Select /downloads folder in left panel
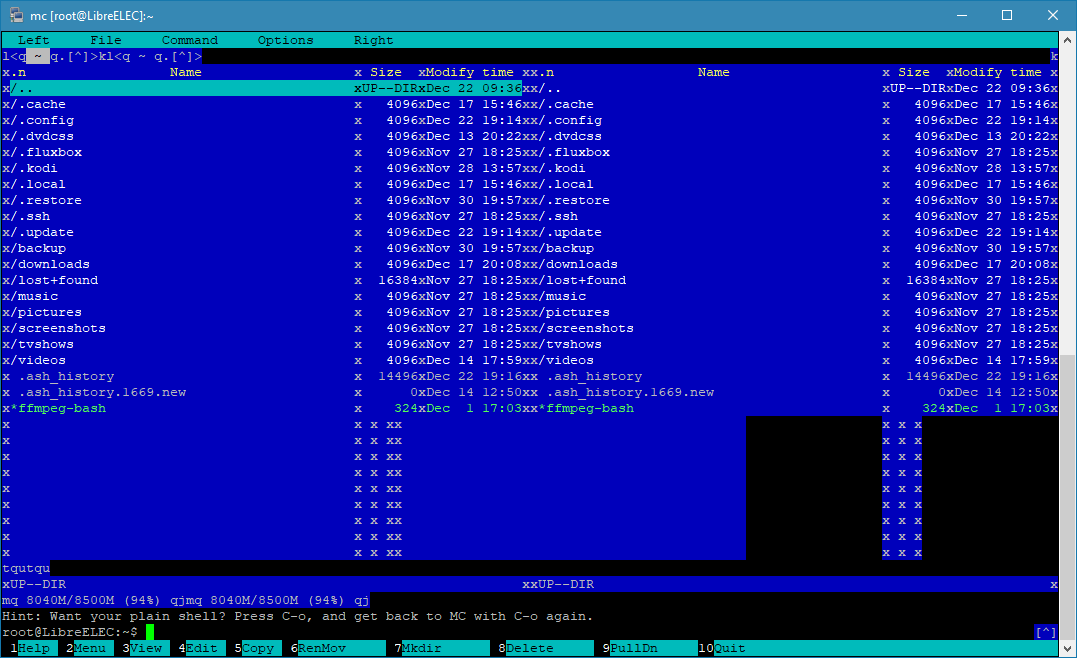1077x658 pixels. coord(50,264)
